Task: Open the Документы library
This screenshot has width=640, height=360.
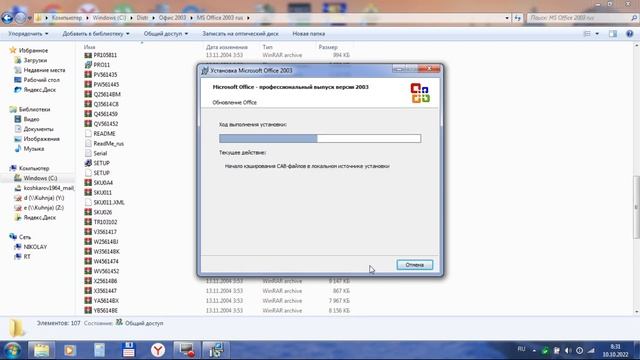Action: (x=38, y=129)
